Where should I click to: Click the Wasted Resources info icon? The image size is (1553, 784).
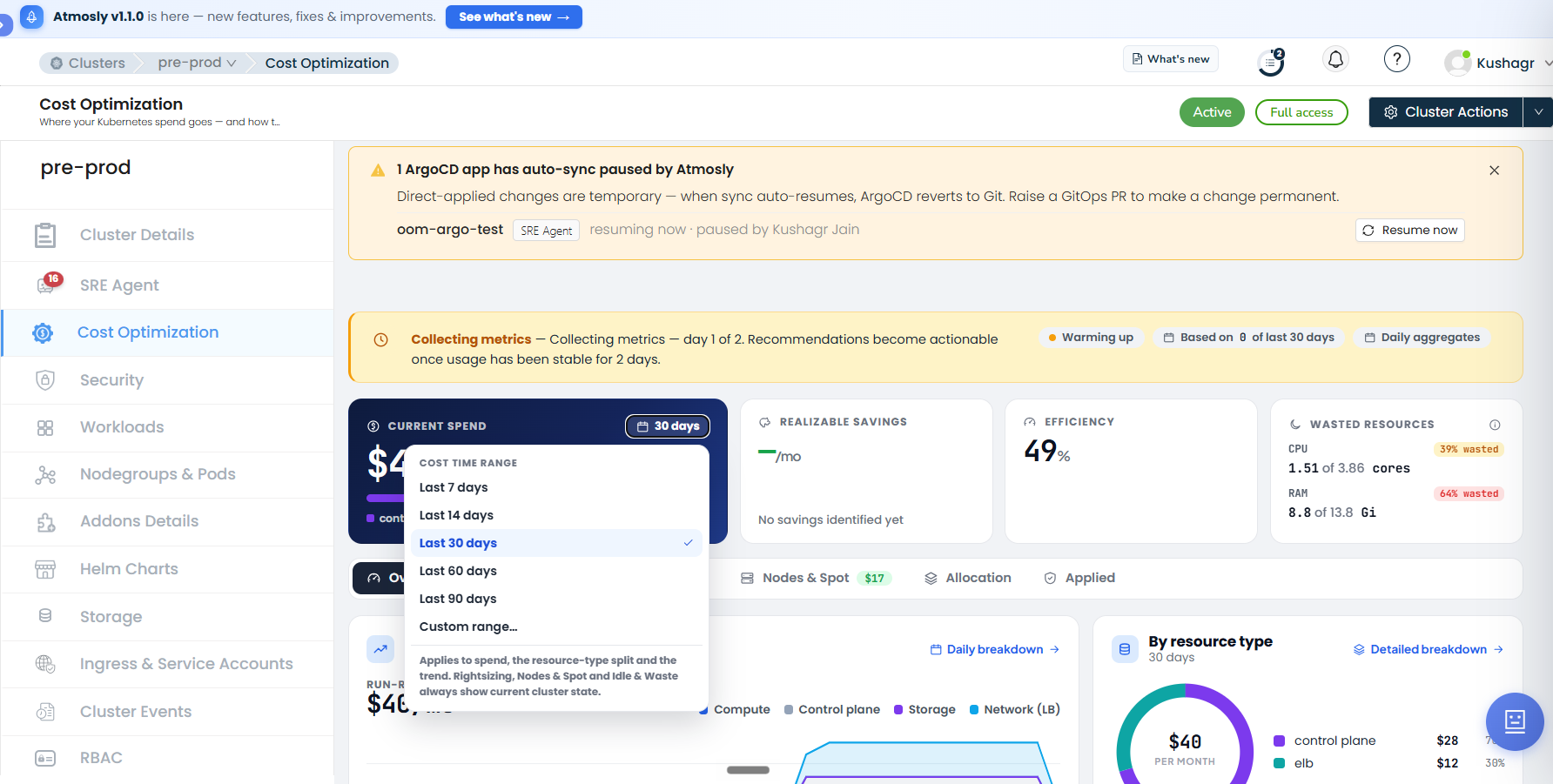1495,425
